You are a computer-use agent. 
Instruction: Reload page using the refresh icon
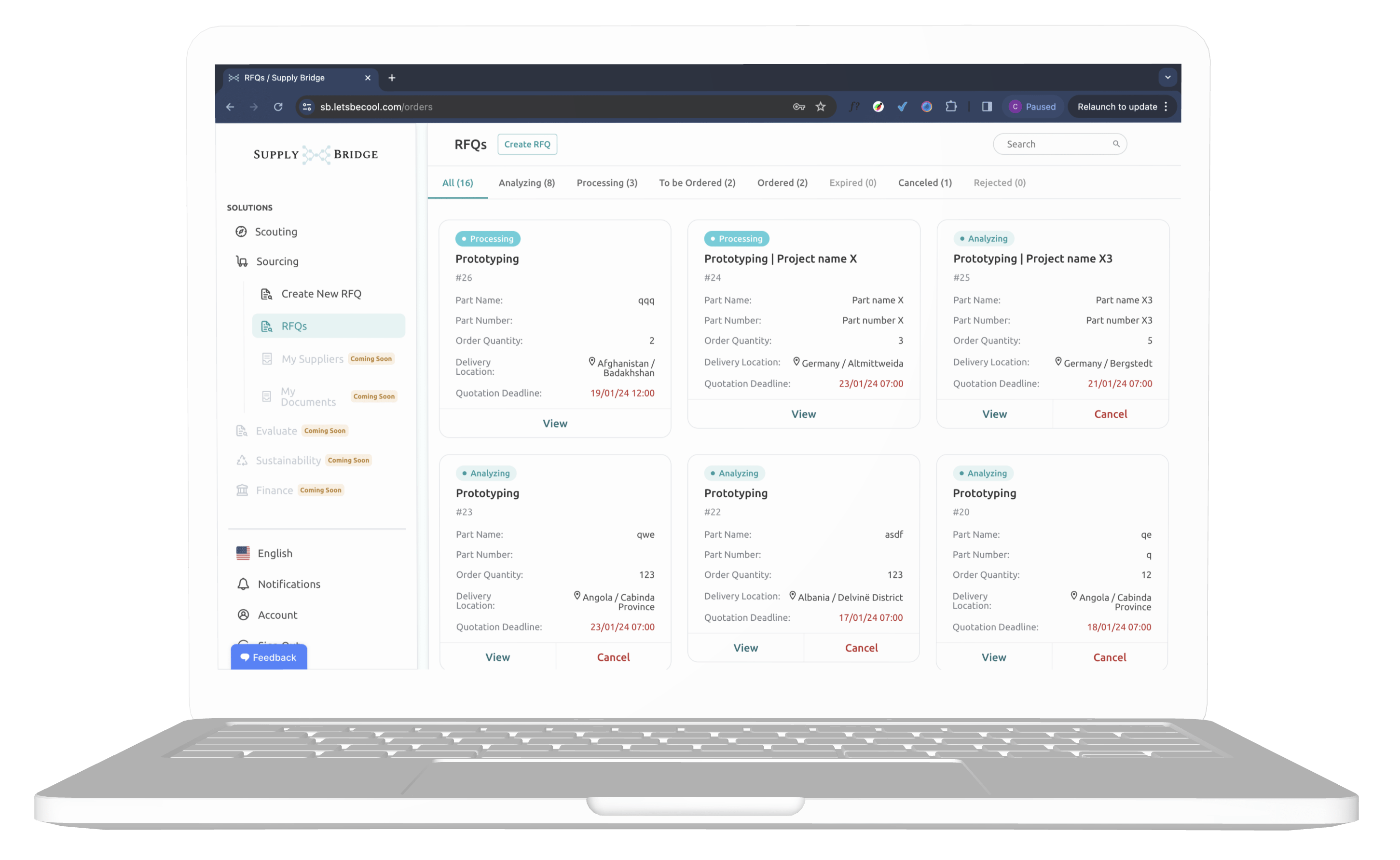278,107
